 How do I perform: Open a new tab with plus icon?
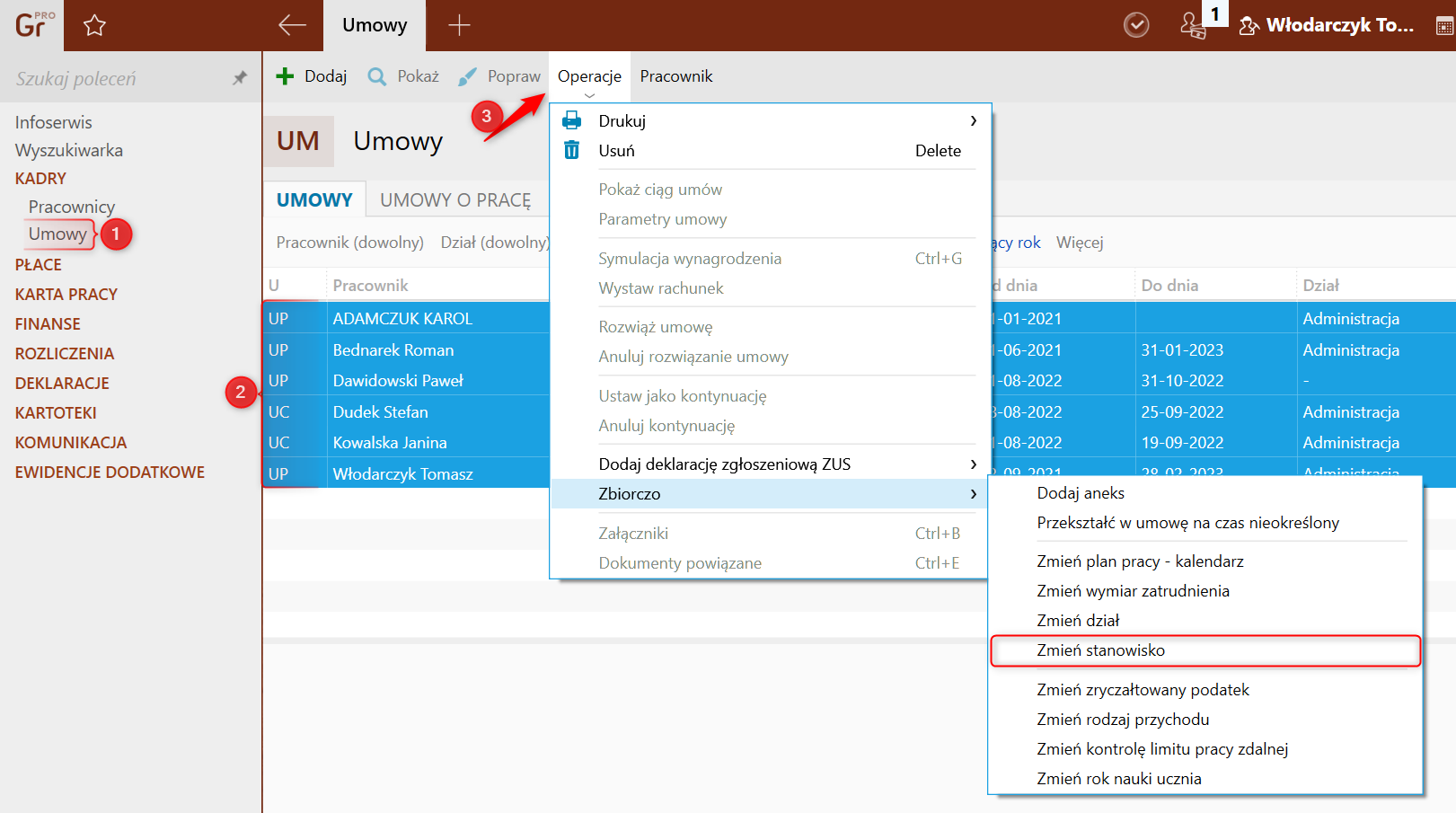(x=459, y=25)
